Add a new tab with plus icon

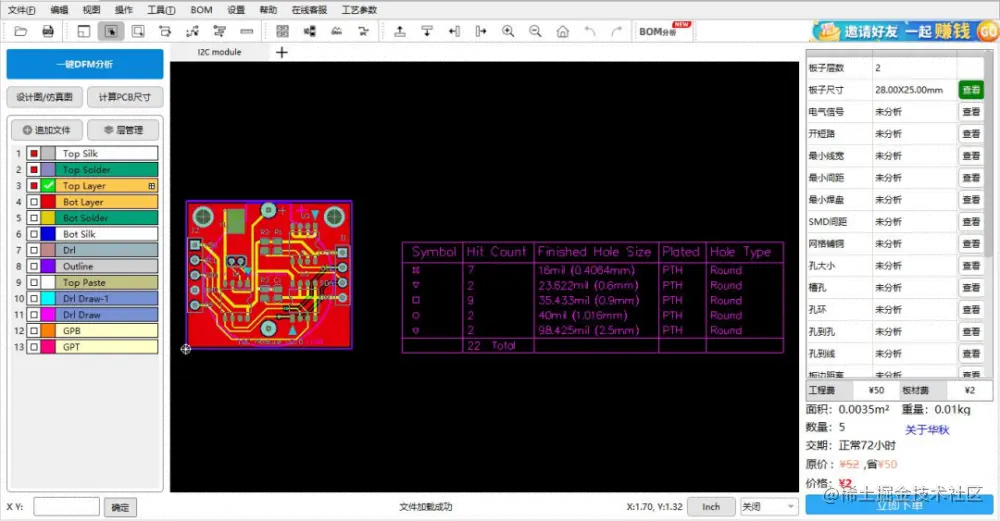(x=282, y=52)
